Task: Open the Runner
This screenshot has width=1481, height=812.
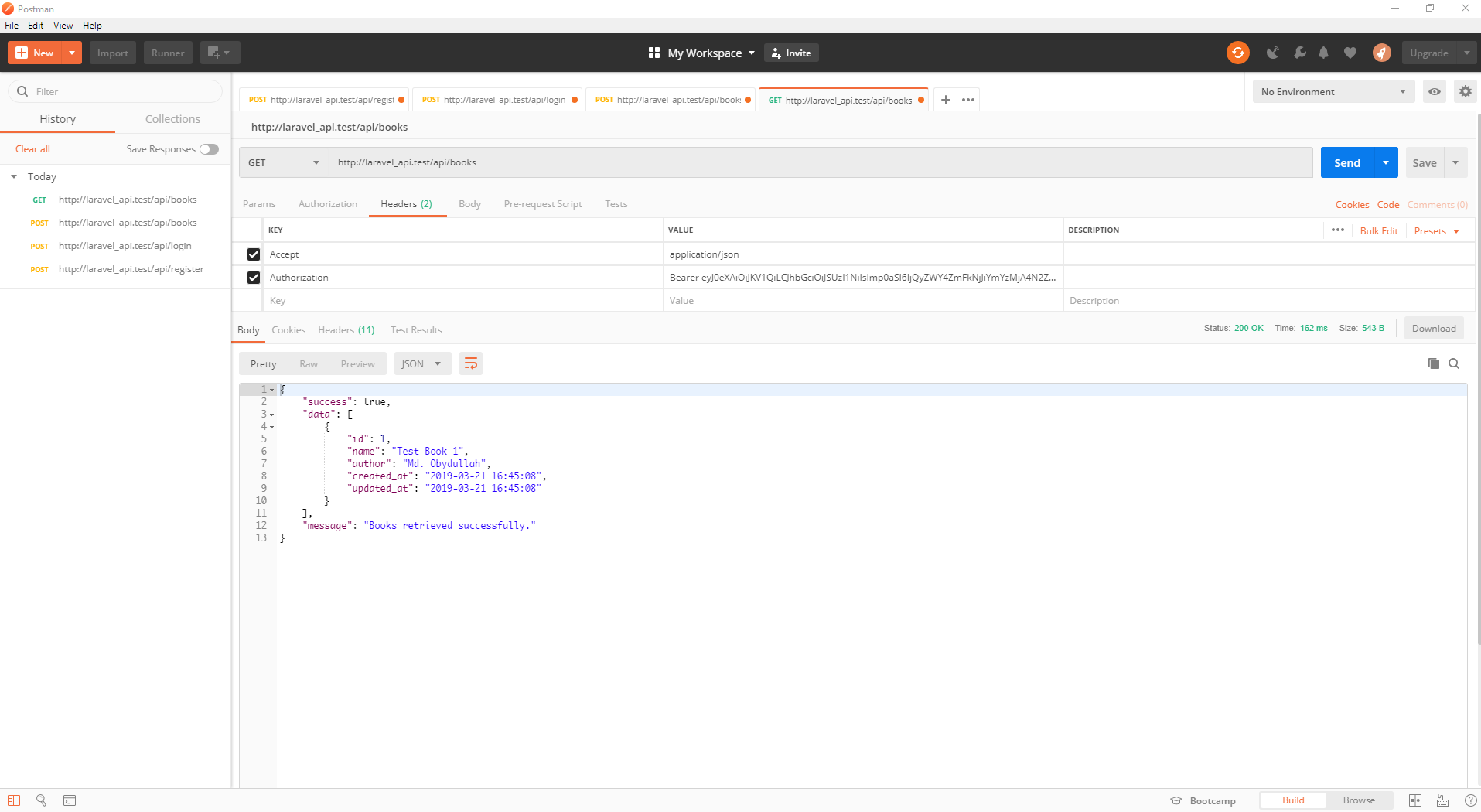Action: click(168, 53)
